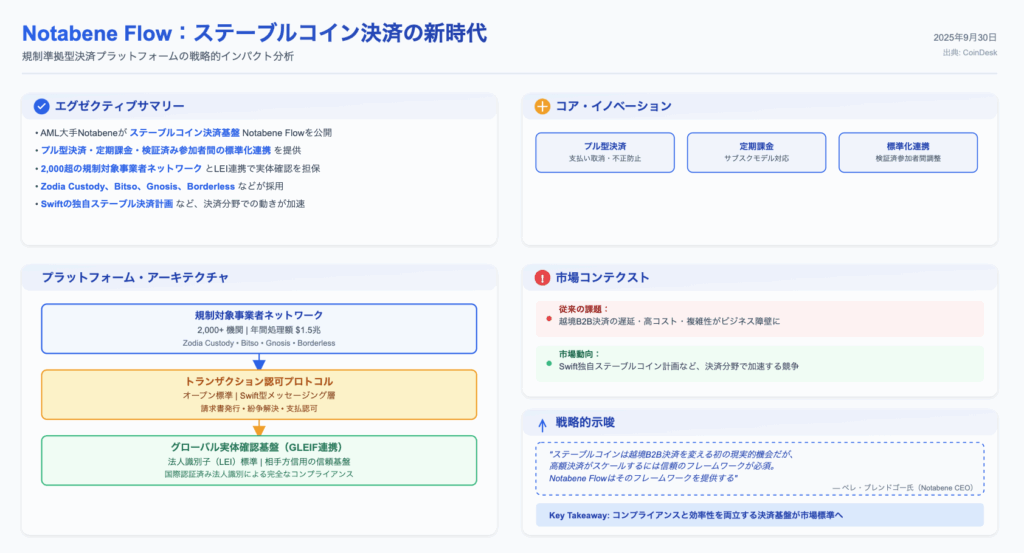Click the green bullet dot next to 市場動向
The height and width of the screenshot is (553, 1024).
click(549, 362)
